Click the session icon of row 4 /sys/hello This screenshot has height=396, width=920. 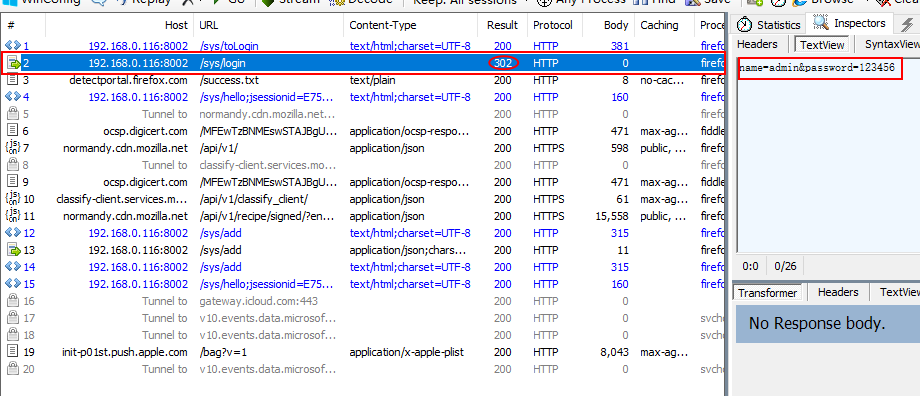point(12,97)
